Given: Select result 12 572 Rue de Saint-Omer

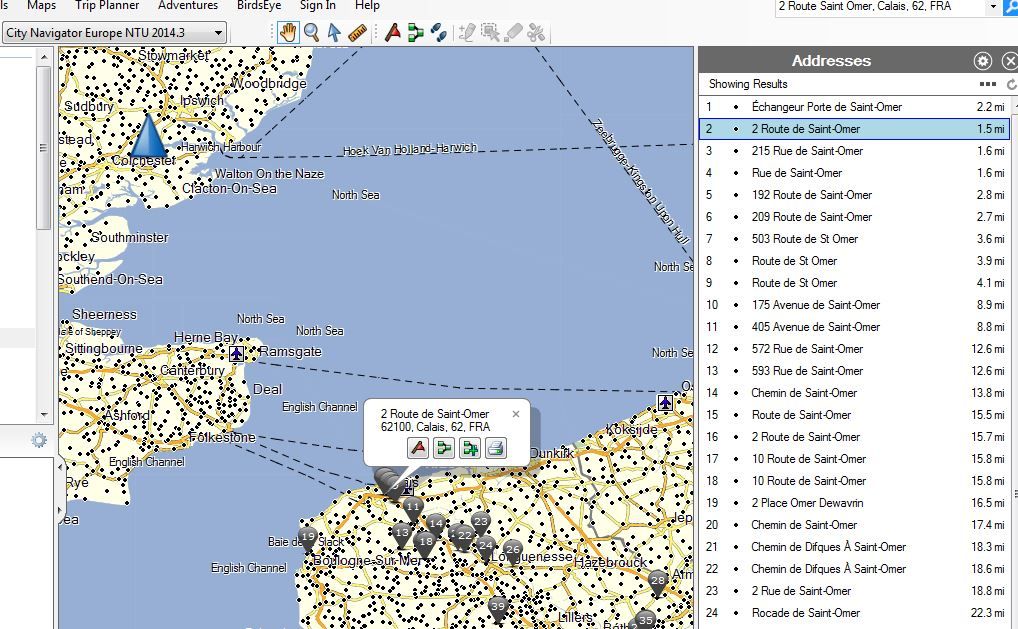Looking at the screenshot, I should (x=856, y=349).
